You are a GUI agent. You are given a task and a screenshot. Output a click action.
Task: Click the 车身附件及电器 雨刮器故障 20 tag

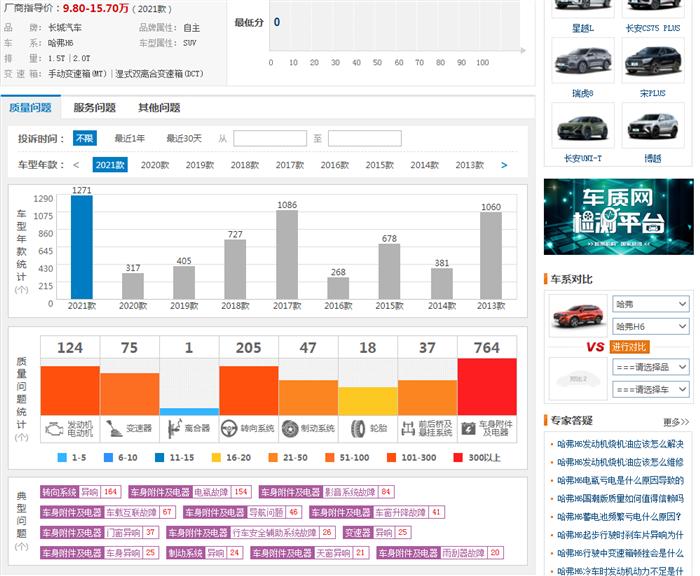pyautogui.click(x=440, y=553)
